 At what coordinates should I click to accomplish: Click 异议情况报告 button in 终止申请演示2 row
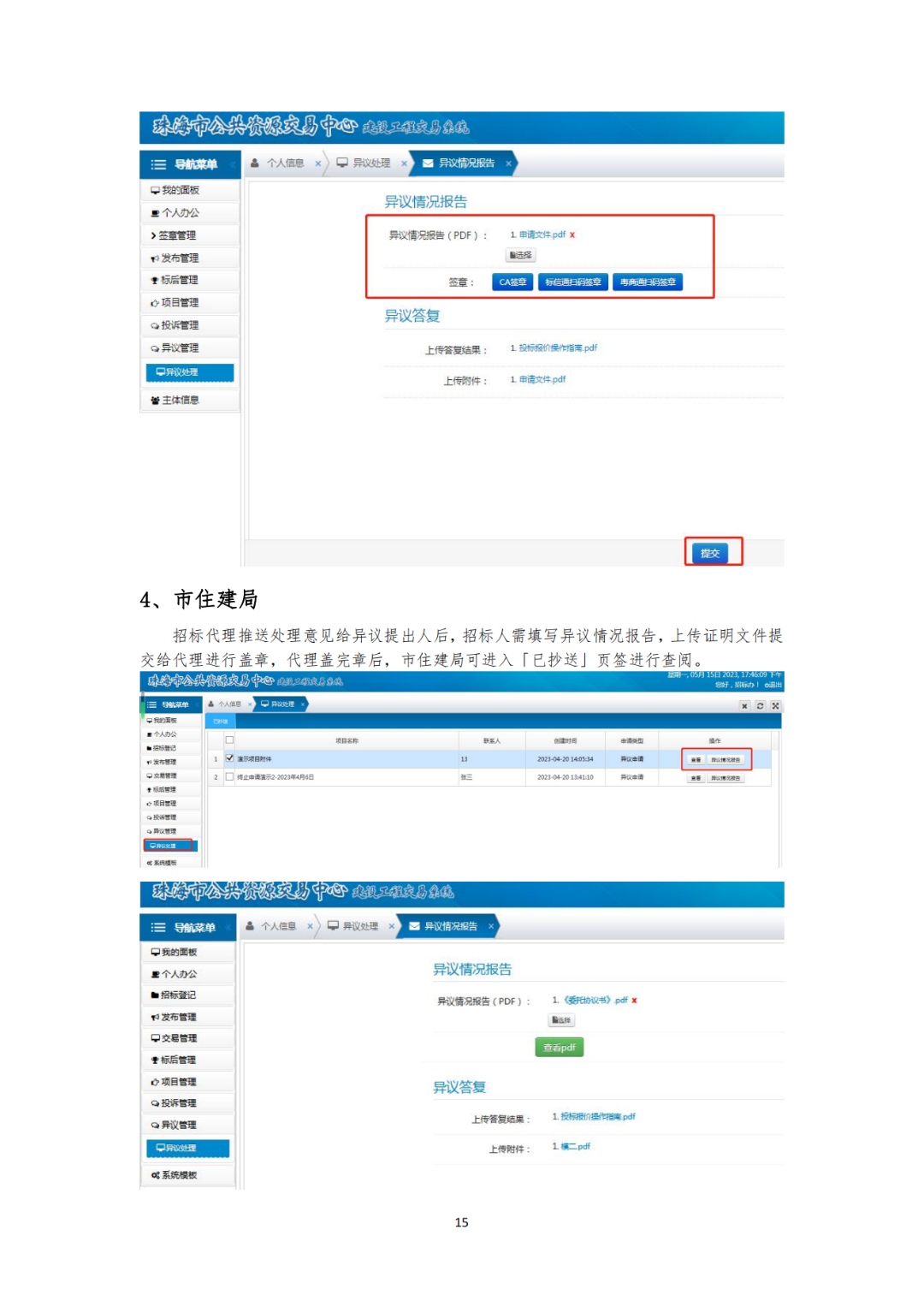(x=726, y=778)
